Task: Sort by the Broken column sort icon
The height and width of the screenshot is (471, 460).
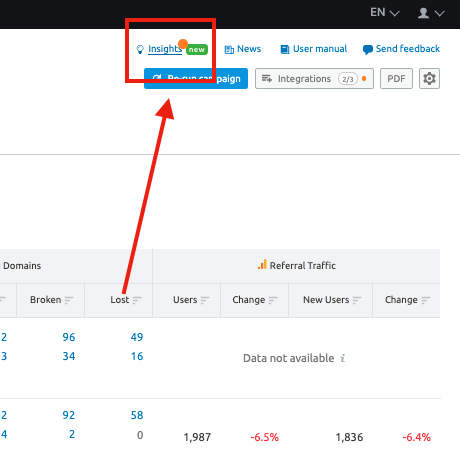Action: (x=69, y=300)
